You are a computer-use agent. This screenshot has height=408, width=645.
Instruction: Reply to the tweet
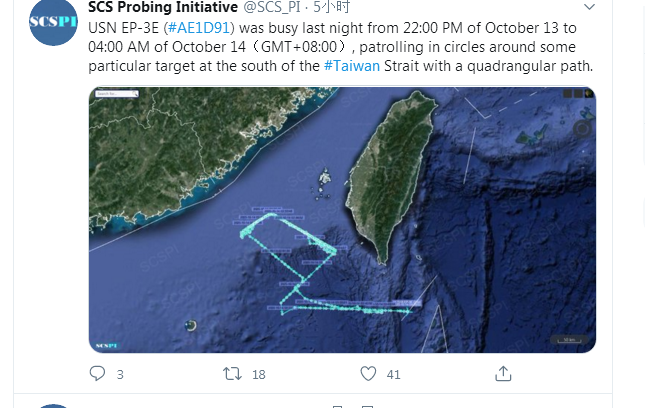[97, 374]
